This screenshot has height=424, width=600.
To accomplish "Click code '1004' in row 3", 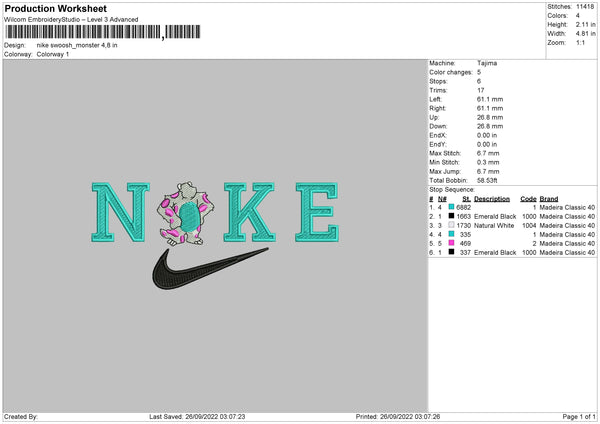I will 529,225.
